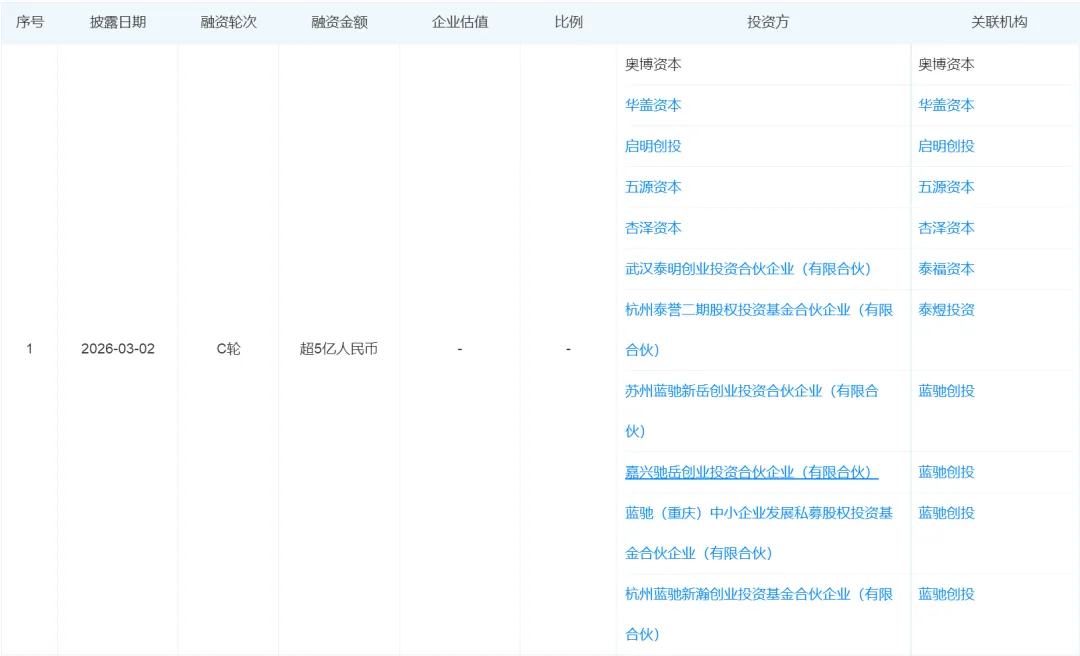
Task: Open 苏州蓝驰新岳创业投资合伙企业 link
Action: pyautogui.click(x=751, y=411)
